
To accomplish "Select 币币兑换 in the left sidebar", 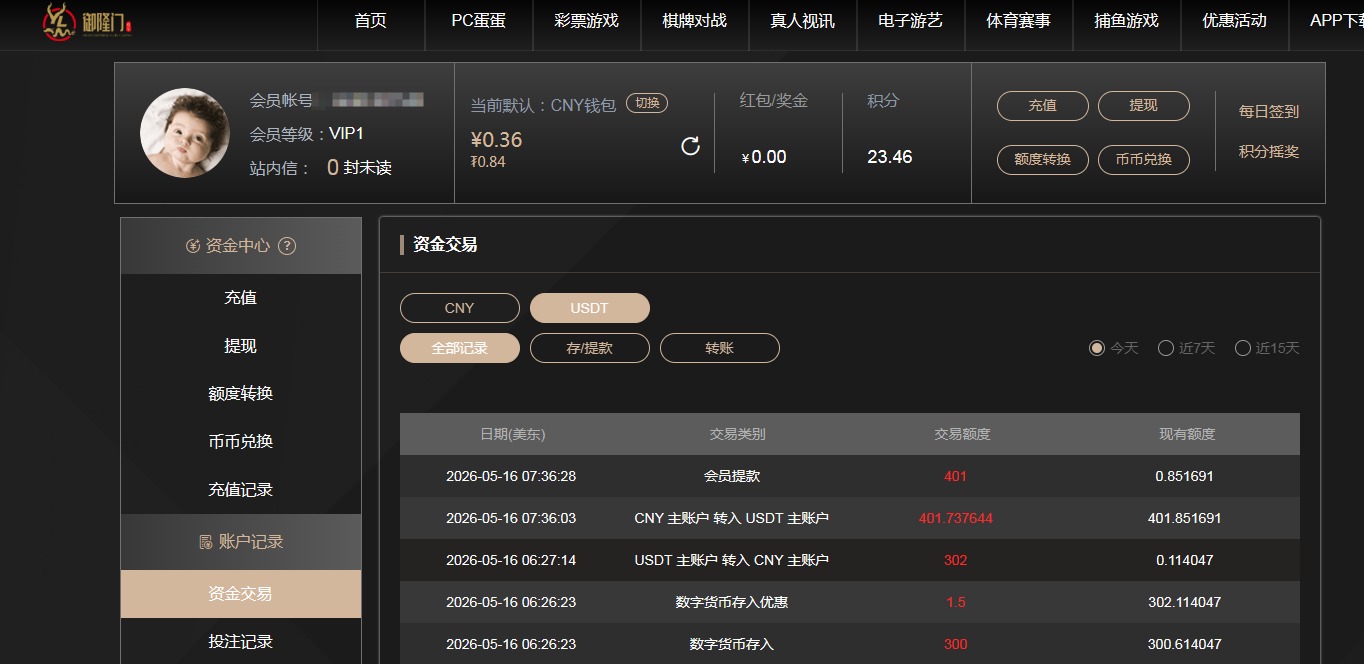I will pyautogui.click(x=241, y=442).
